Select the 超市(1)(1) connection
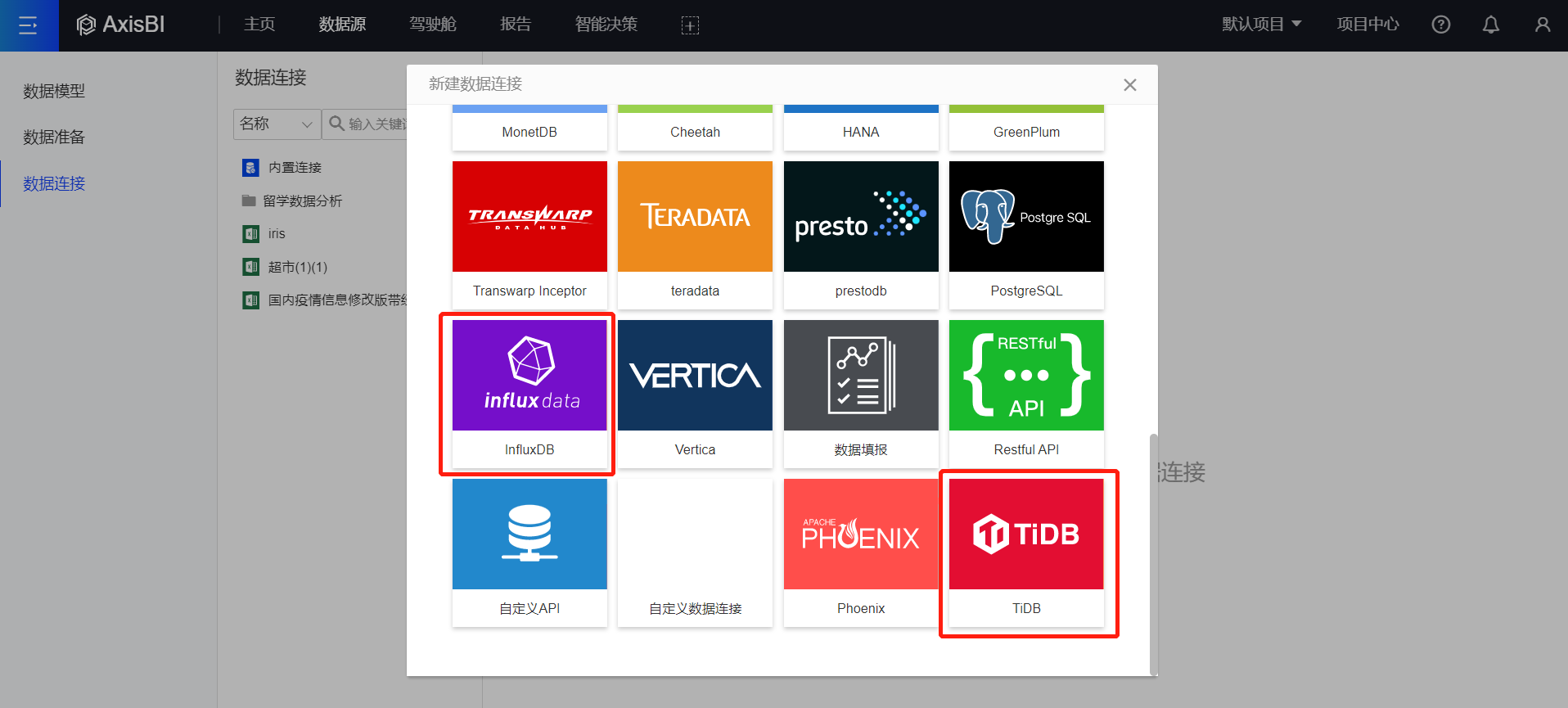Viewport: 1568px width, 708px height. tap(297, 267)
